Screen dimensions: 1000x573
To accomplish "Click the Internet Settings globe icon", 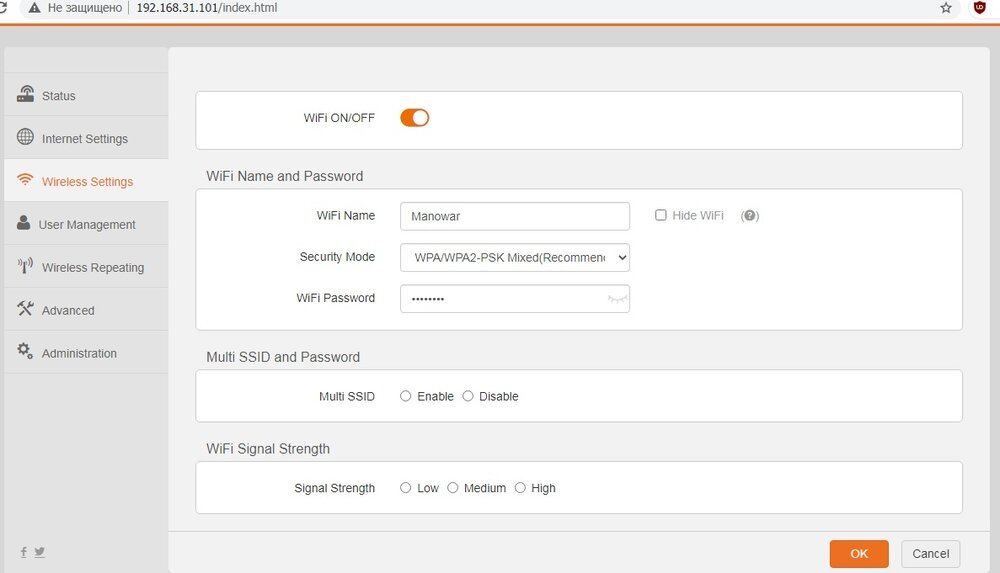I will [x=25, y=138].
